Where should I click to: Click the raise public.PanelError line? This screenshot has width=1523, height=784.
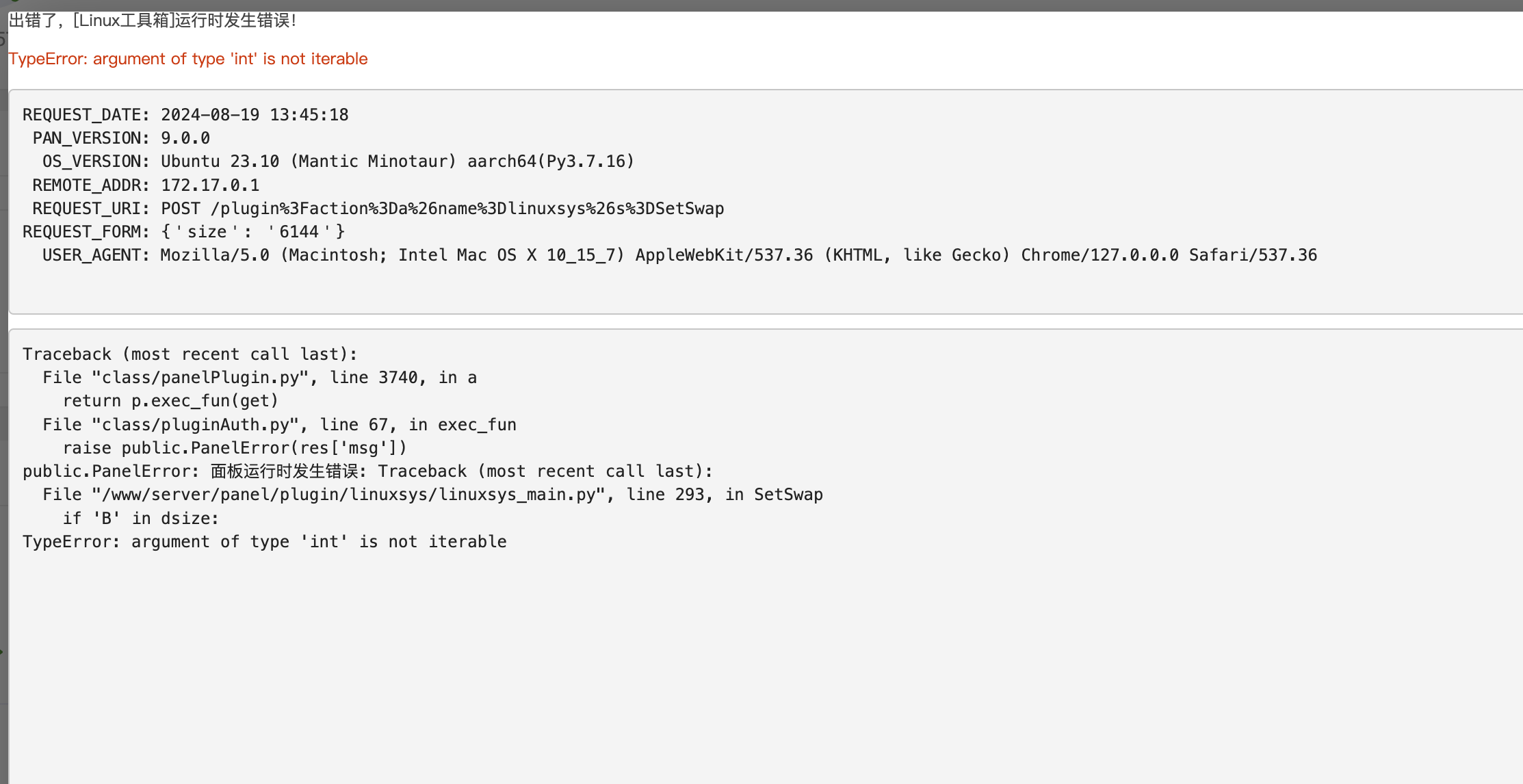point(235,448)
